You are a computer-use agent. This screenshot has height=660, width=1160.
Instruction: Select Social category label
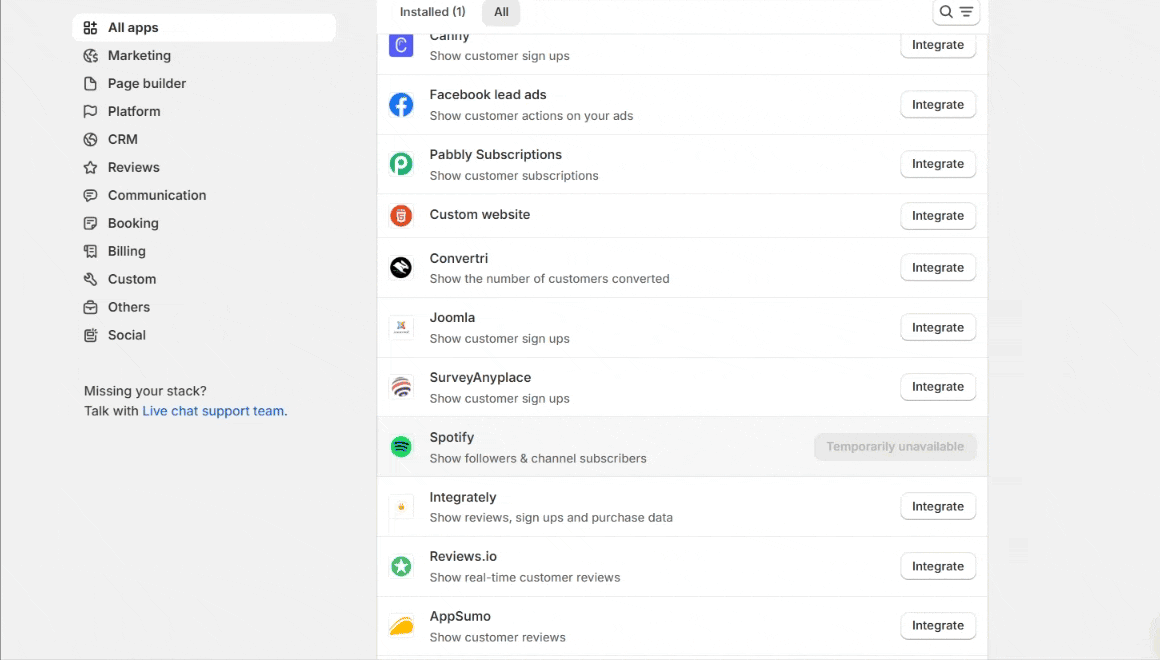tap(127, 335)
